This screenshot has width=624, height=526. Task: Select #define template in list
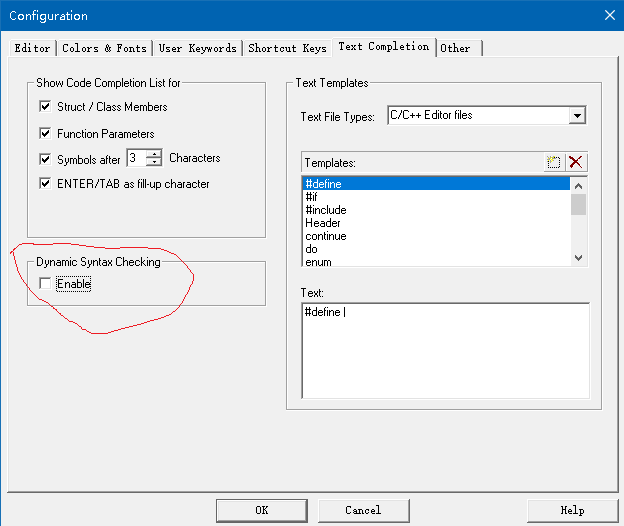click(436, 184)
